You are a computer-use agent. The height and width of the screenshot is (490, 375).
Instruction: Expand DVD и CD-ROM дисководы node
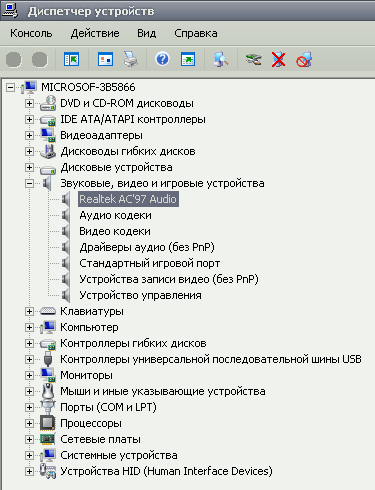pos(29,104)
